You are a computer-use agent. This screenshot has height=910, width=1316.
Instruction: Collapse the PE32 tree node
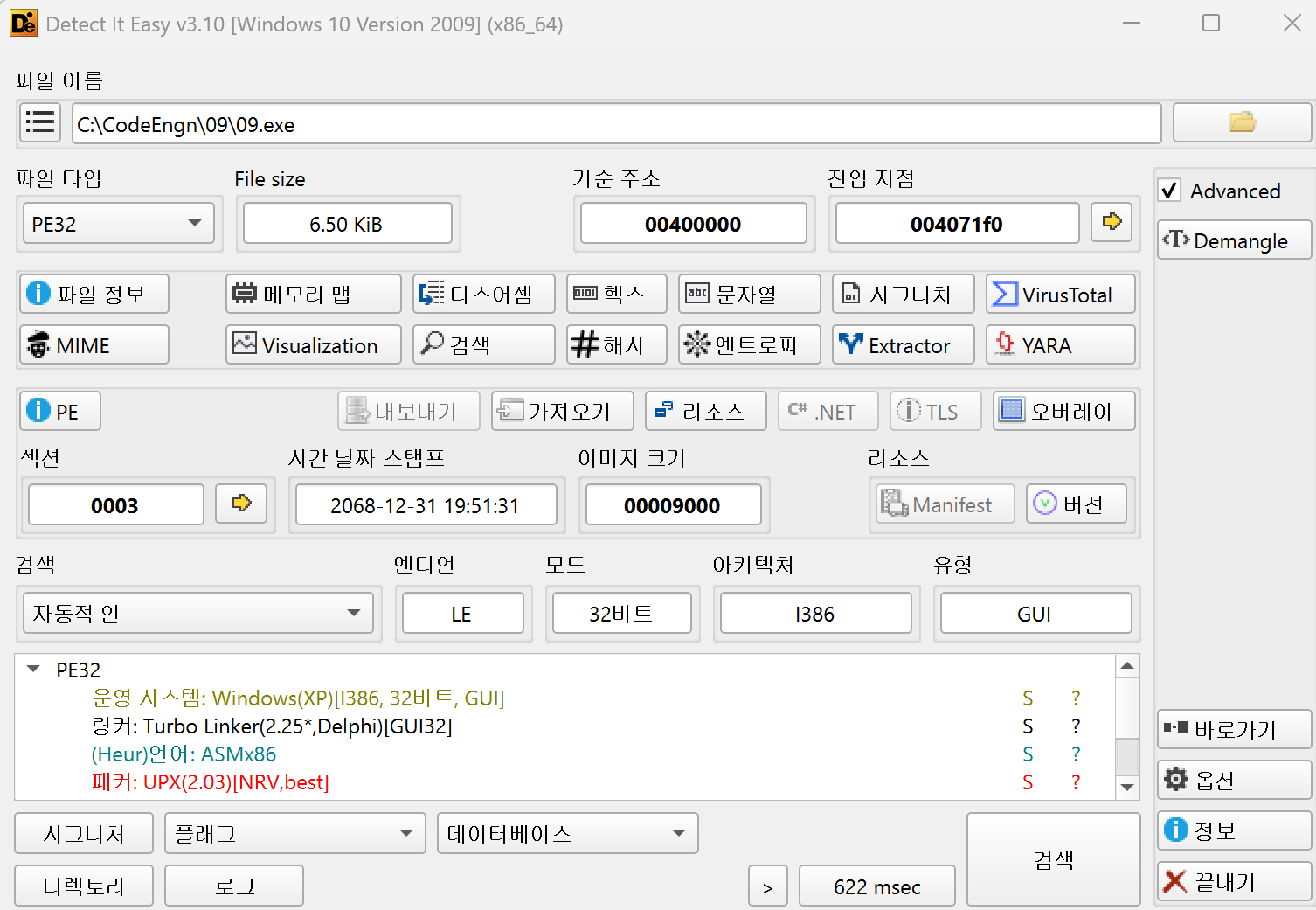34,670
